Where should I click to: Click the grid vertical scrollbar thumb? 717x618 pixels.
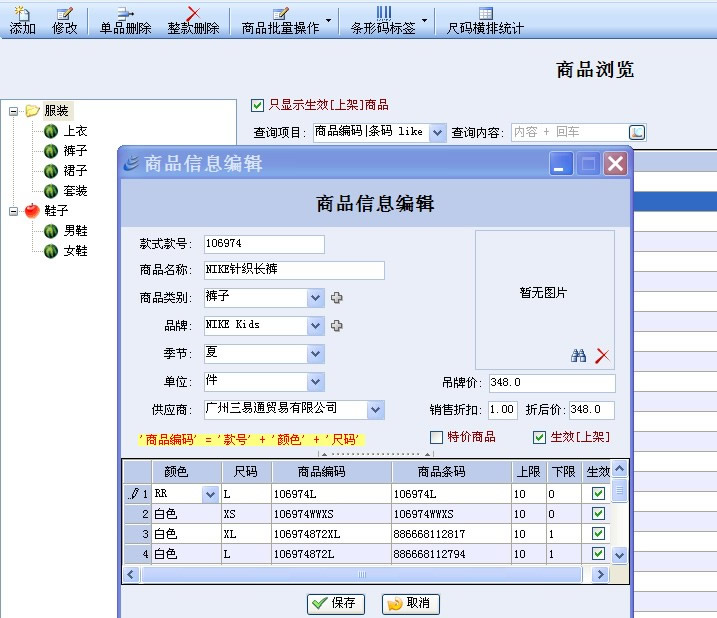(620, 490)
